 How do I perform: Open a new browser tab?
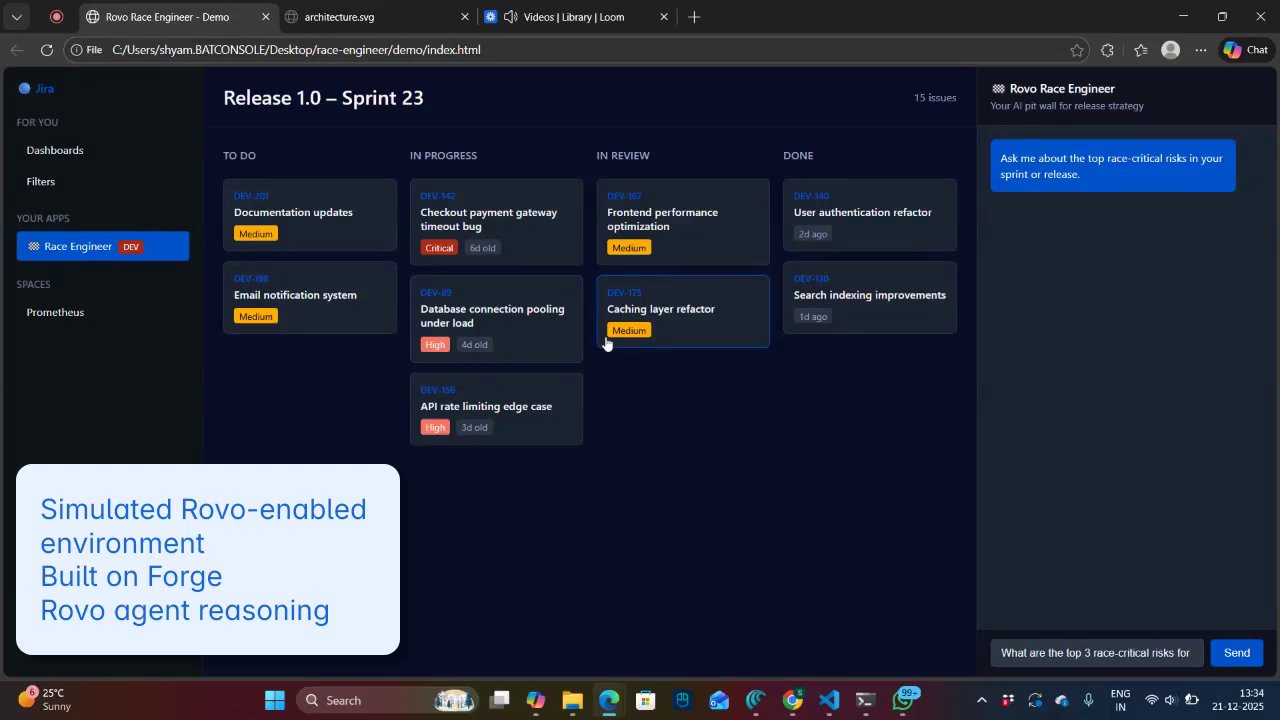point(694,17)
